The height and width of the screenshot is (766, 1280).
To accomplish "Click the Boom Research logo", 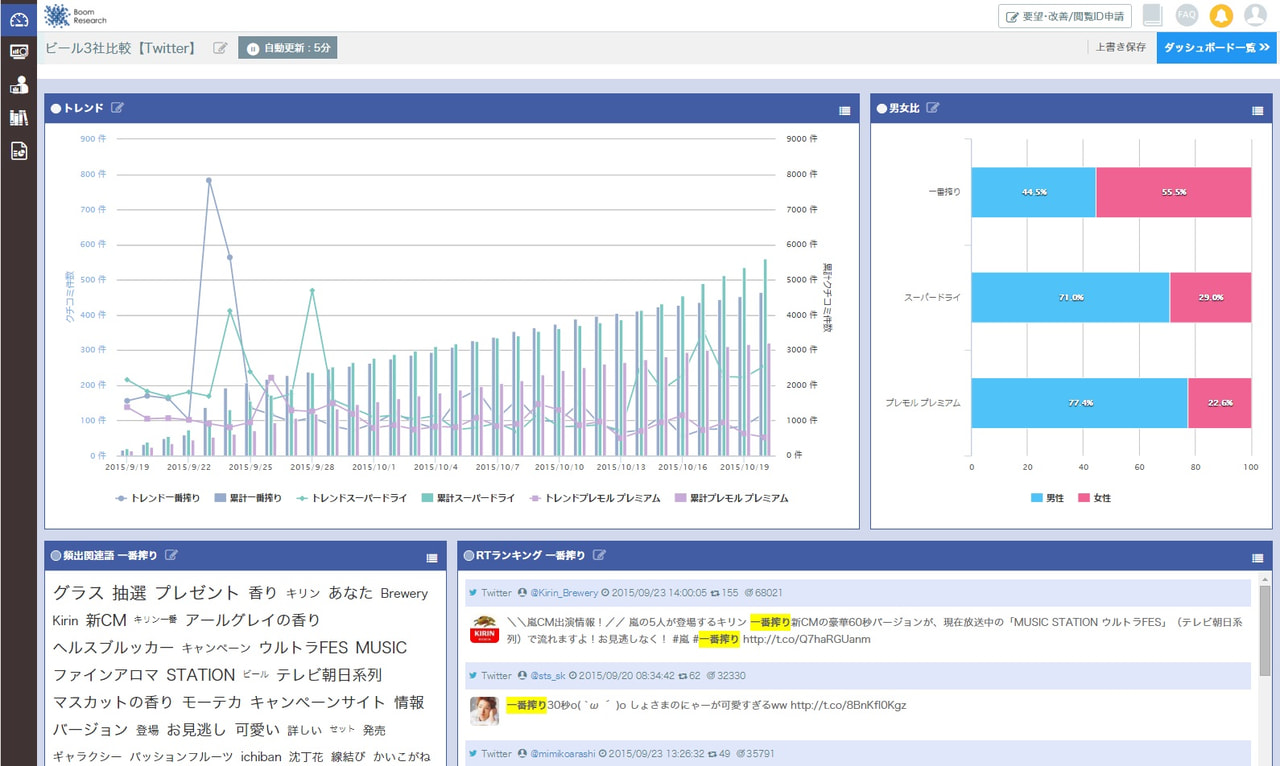I will 75,15.
